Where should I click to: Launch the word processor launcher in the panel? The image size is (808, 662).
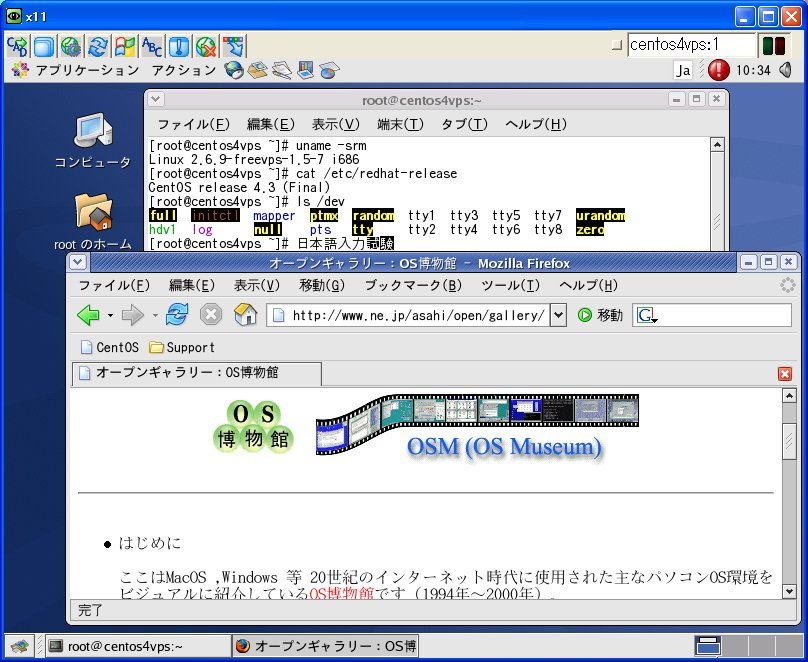click(x=281, y=70)
